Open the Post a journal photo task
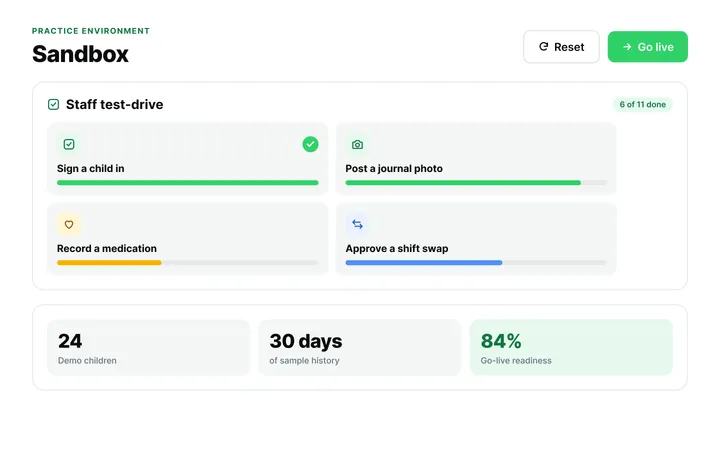720x450 pixels. [476, 159]
